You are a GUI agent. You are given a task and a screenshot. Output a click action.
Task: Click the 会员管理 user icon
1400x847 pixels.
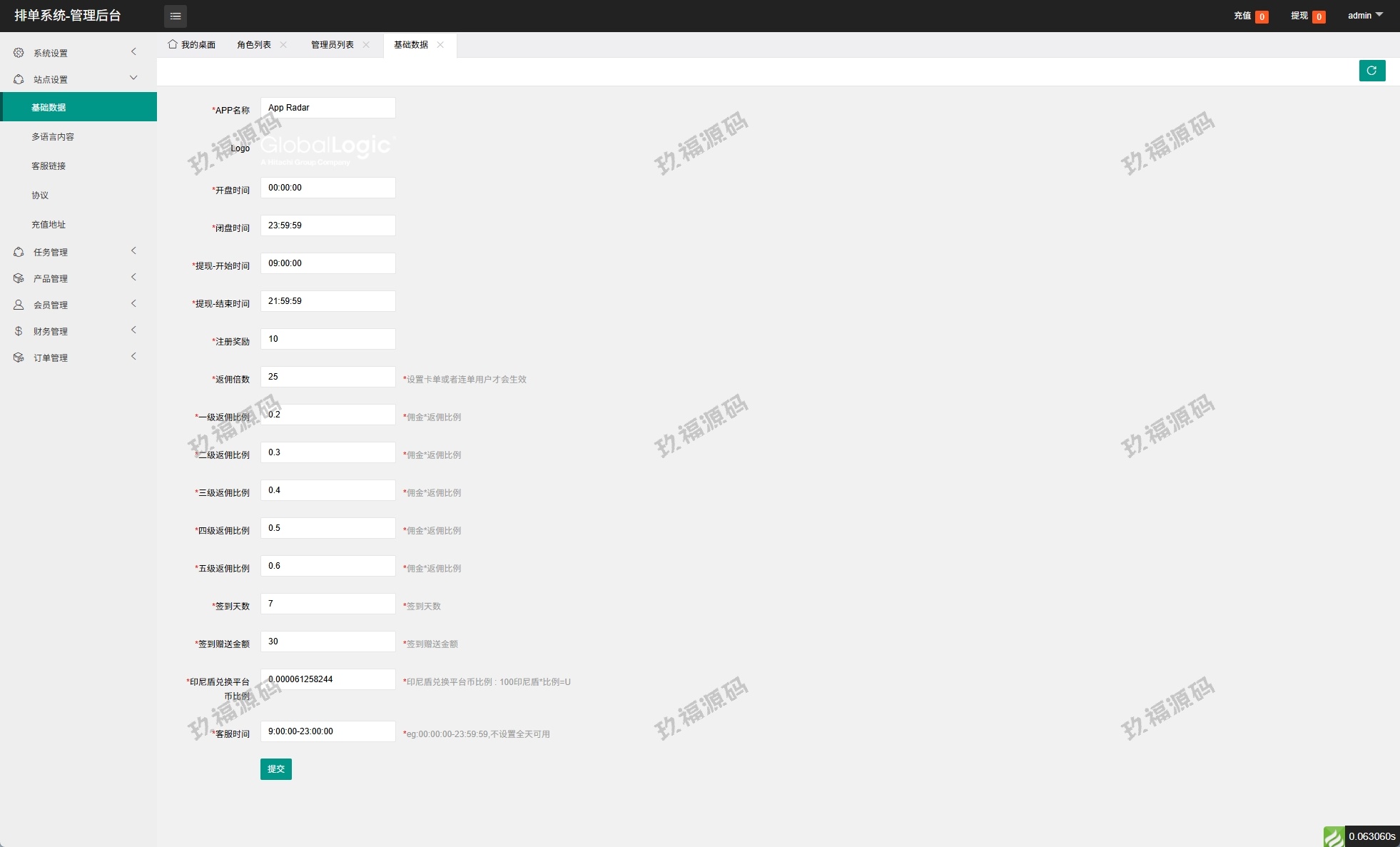[19, 305]
